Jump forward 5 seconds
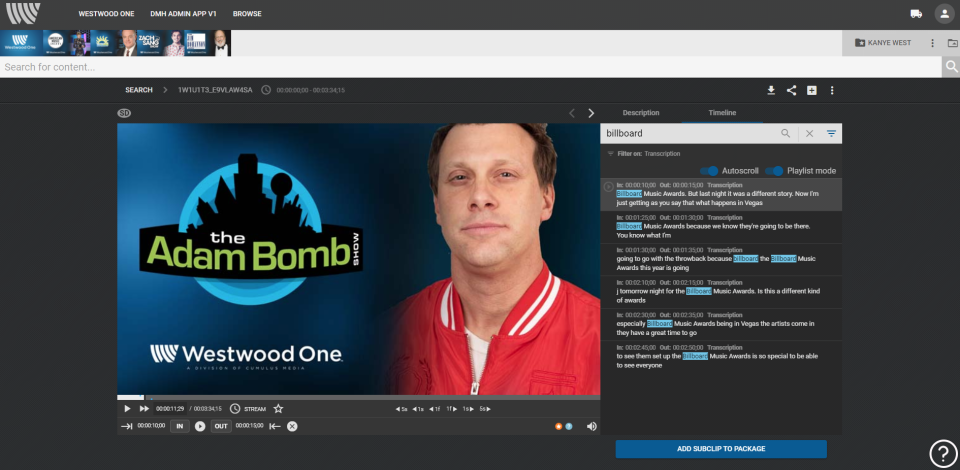960x470 pixels. point(485,409)
